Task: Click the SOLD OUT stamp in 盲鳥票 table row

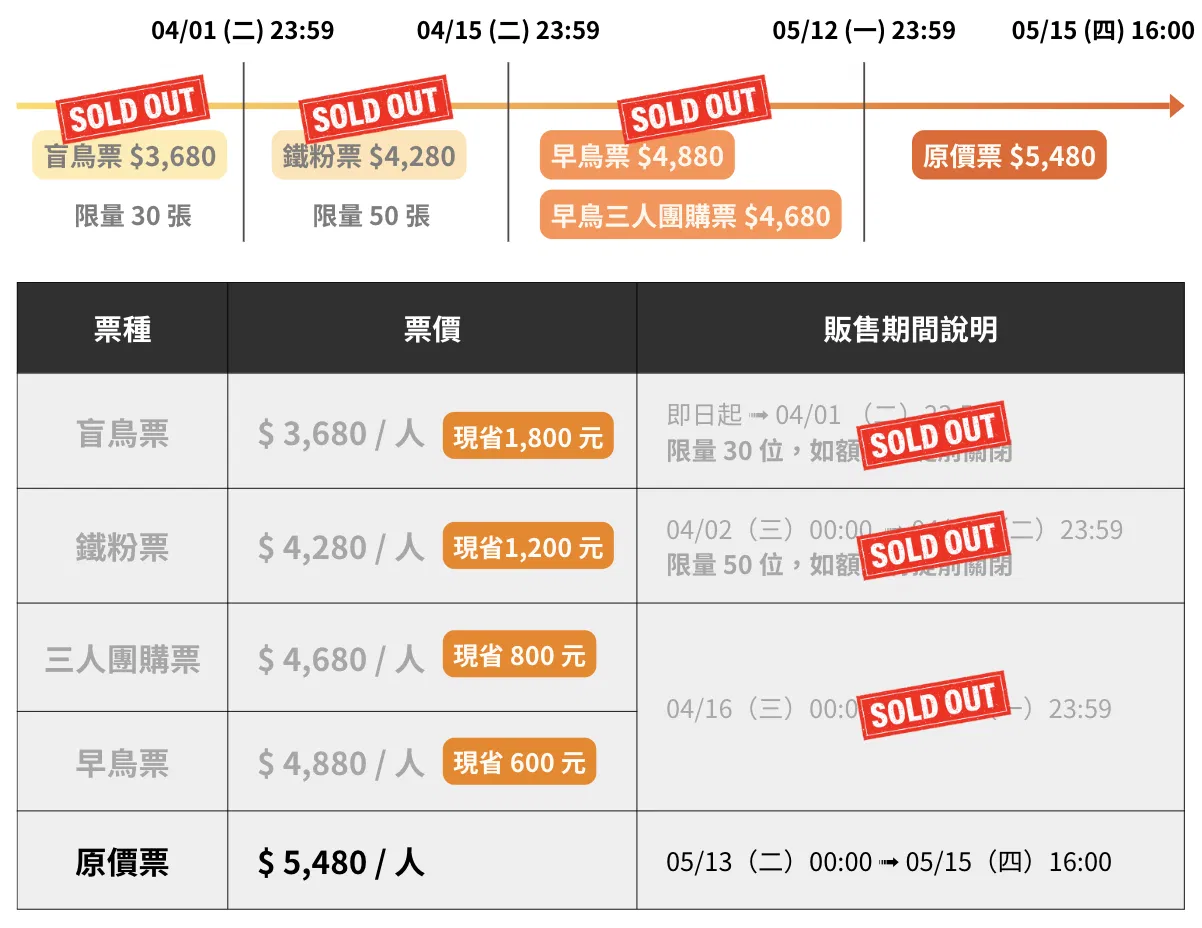Action: 934,435
